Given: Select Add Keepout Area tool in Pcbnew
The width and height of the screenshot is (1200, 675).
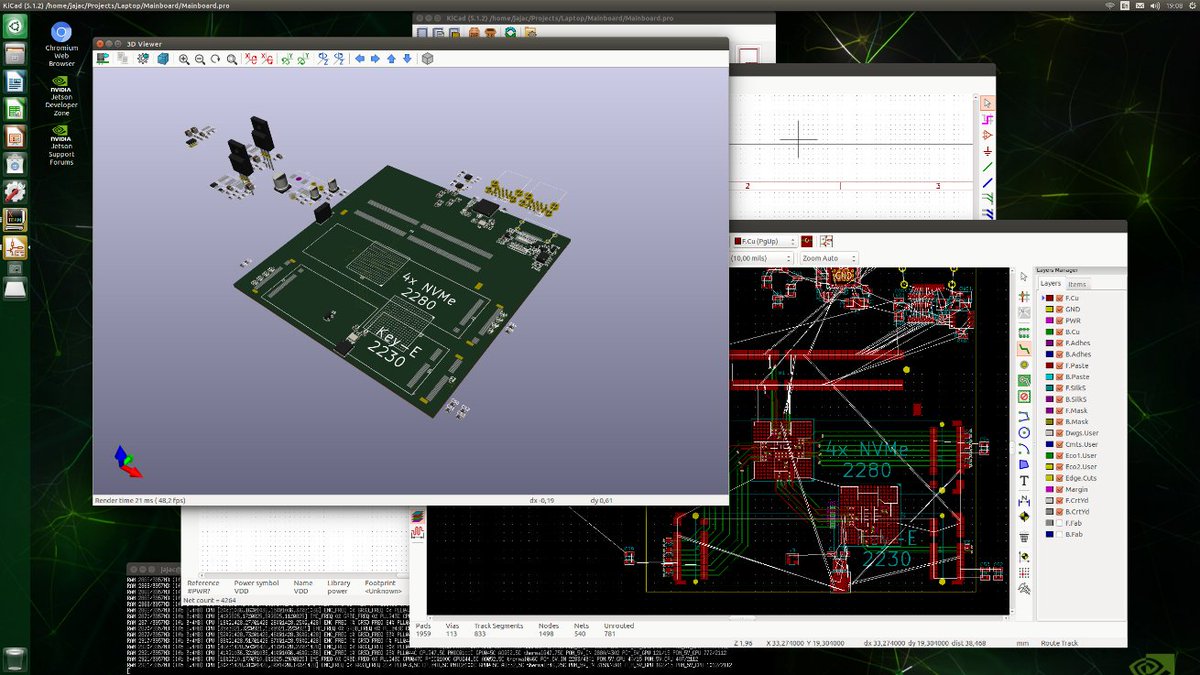Looking at the screenshot, I should click(1024, 396).
